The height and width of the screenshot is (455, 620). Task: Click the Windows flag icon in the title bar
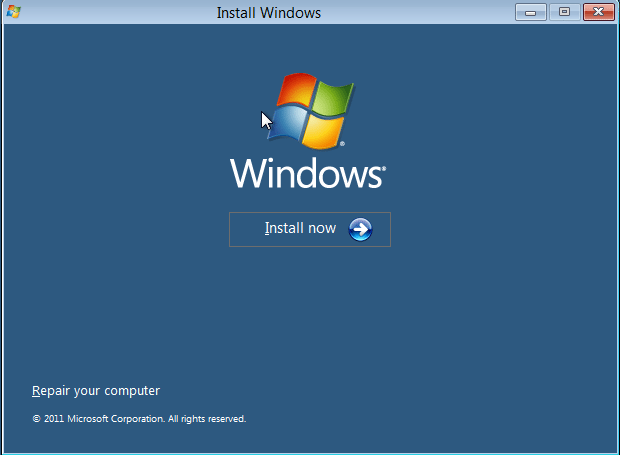[13, 12]
